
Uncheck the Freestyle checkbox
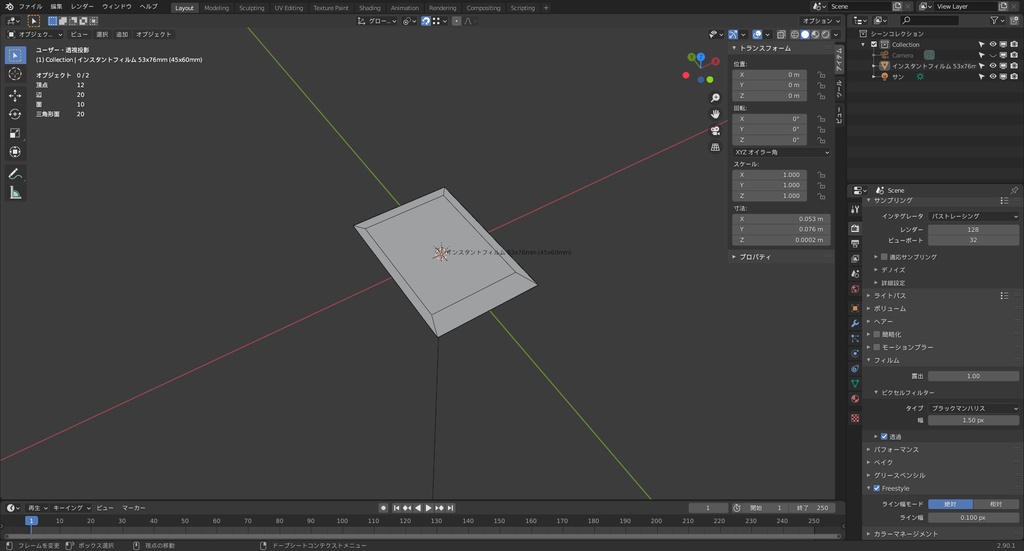(877, 489)
